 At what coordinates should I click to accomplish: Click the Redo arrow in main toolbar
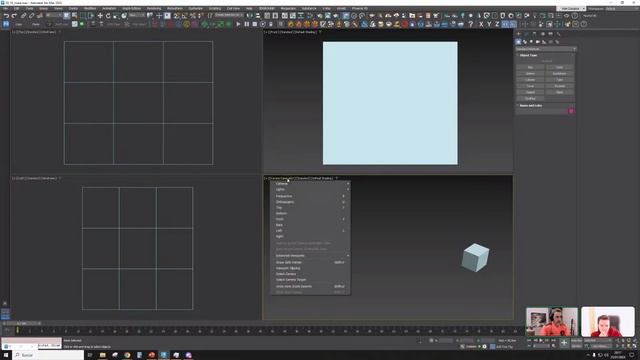click(14, 16)
